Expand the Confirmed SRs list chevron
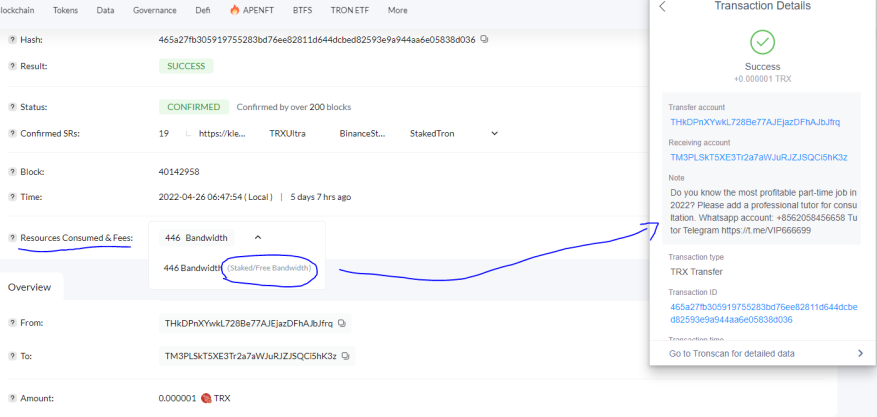 point(494,134)
